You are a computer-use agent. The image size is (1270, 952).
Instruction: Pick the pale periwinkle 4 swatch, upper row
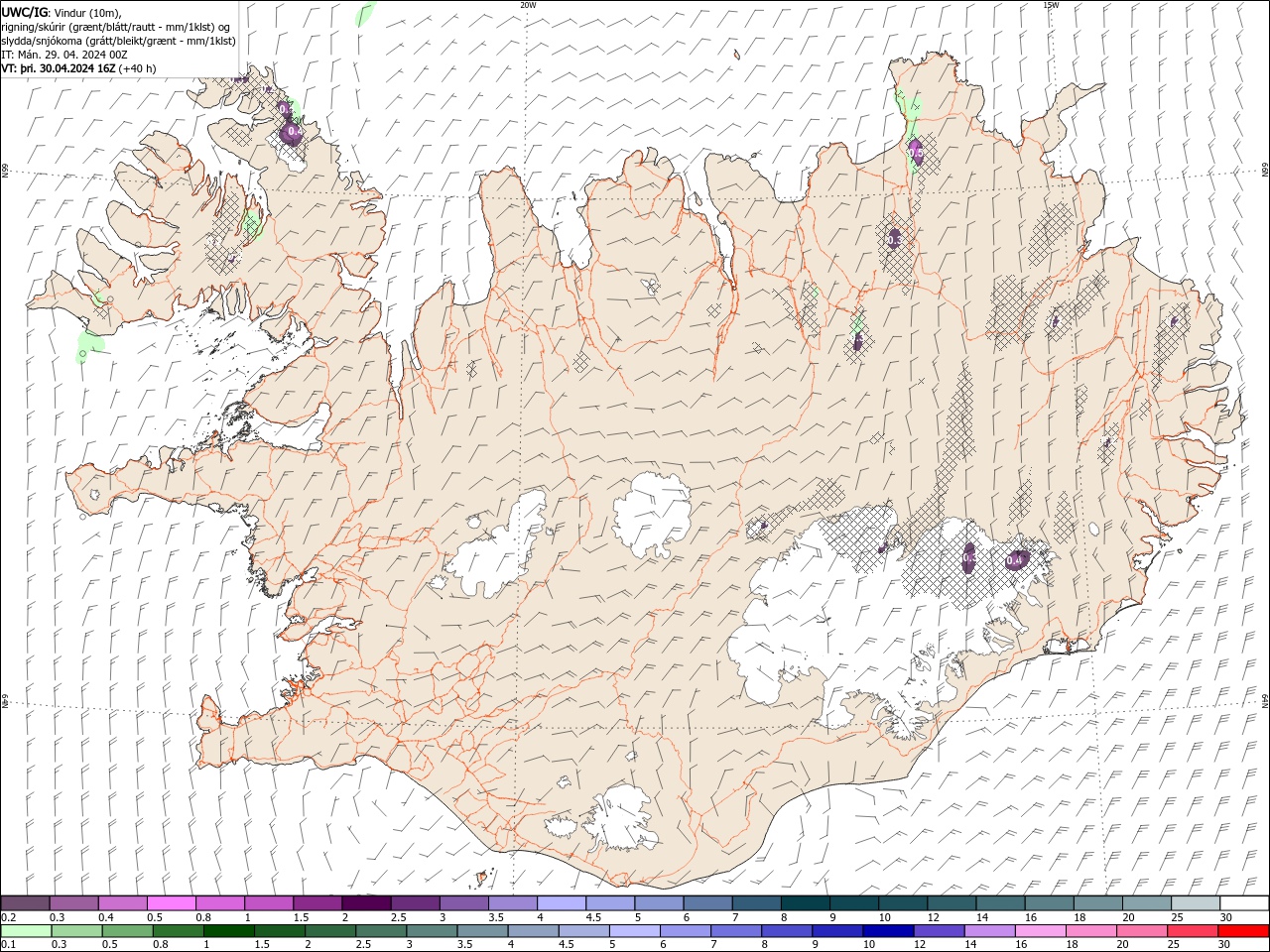coord(560,903)
